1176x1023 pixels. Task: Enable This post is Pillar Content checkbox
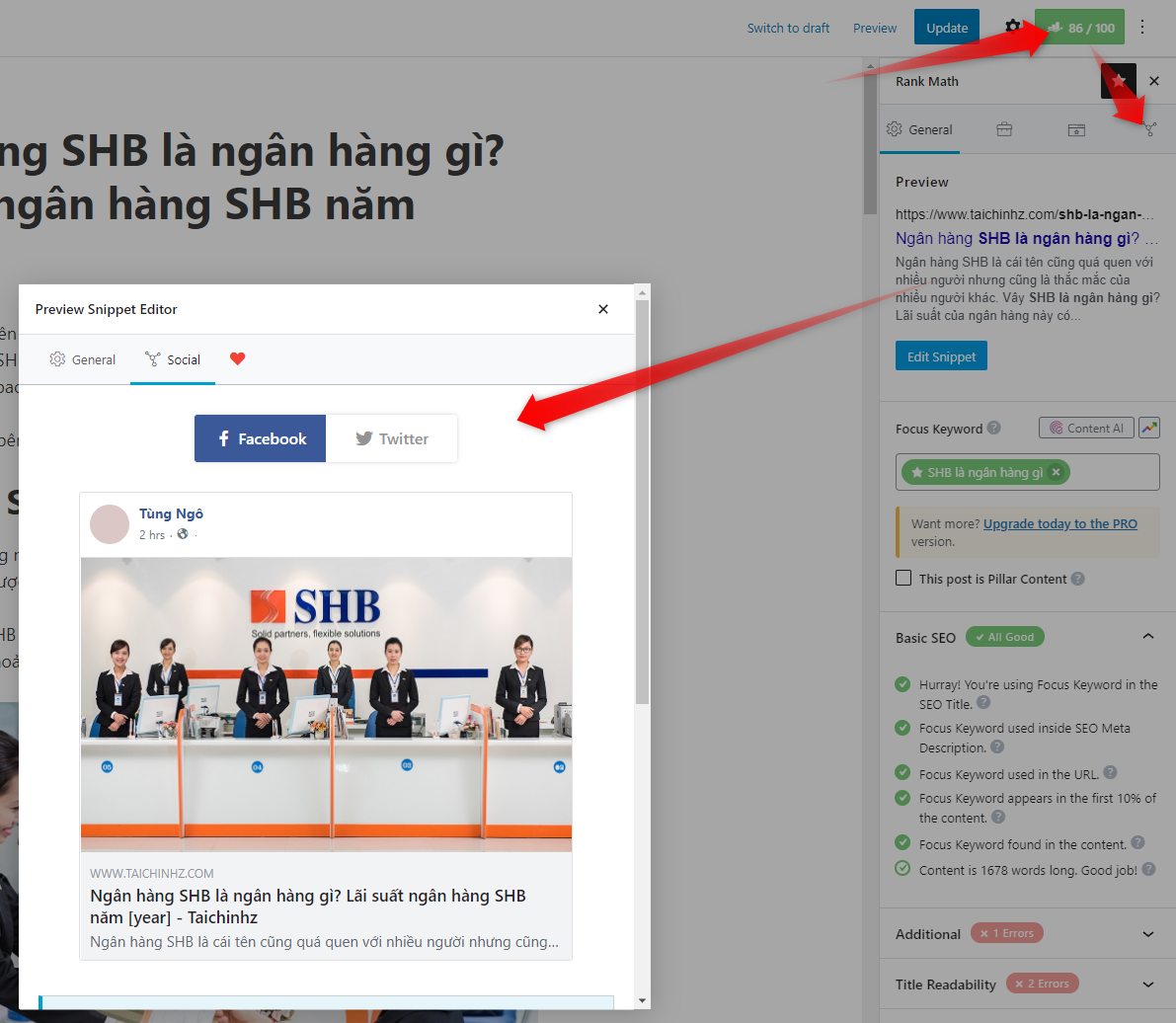pos(903,579)
